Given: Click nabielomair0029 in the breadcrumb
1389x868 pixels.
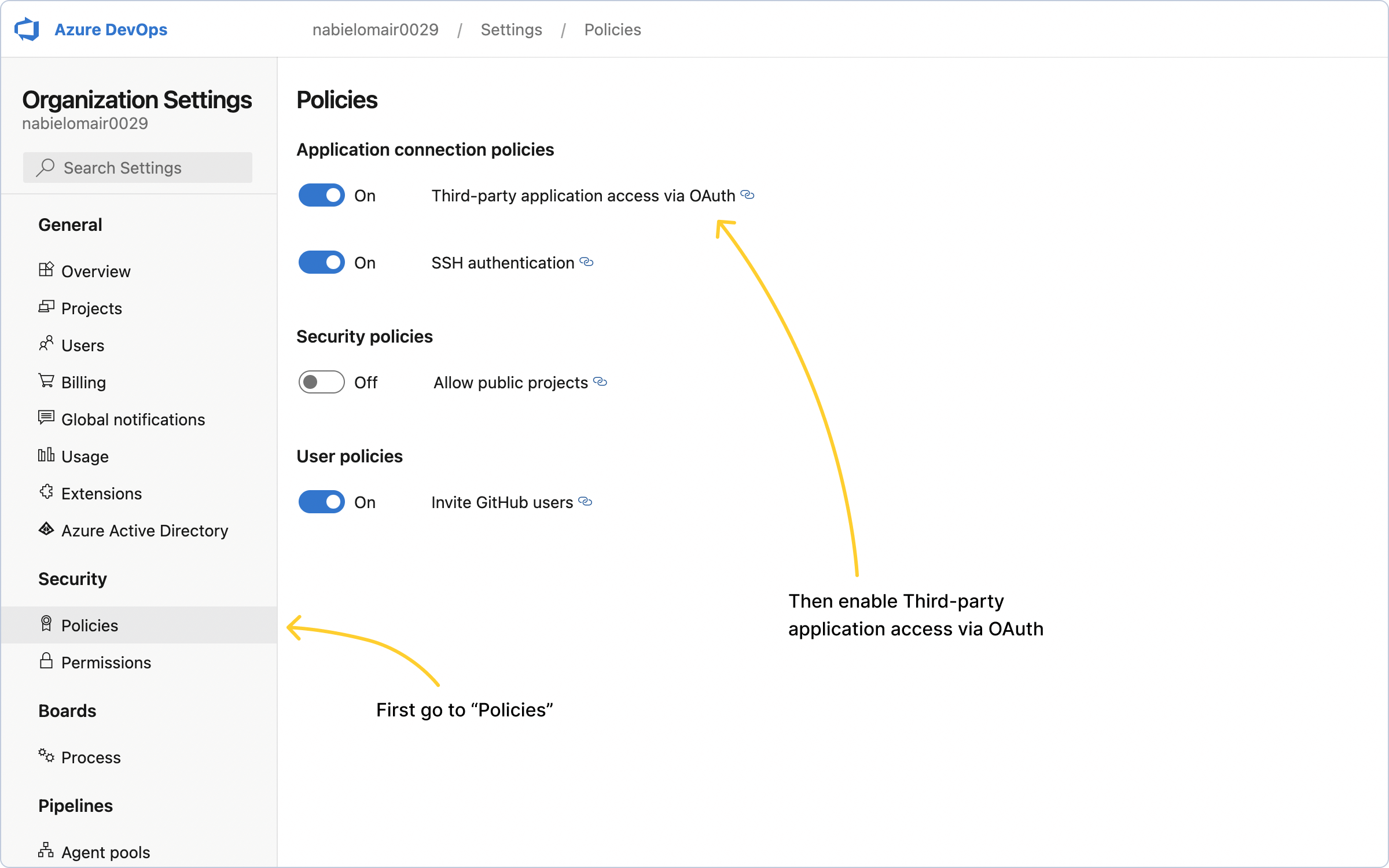Looking at the screenshot, I should point(375,29).
